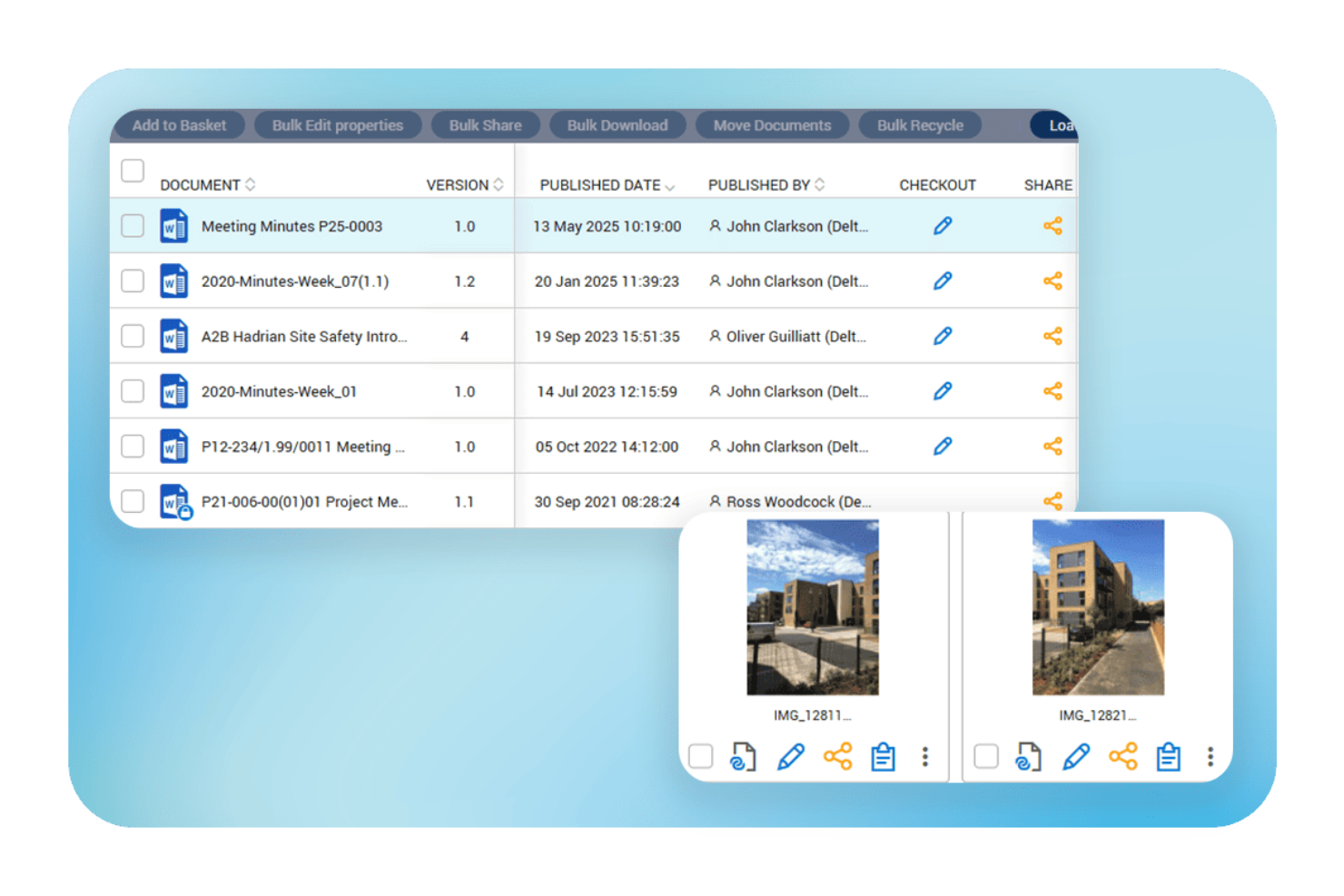Share the P12-234/1.99/0011 Meeting document
This screenshot has height=896, width=1344.
point(1052,446)
